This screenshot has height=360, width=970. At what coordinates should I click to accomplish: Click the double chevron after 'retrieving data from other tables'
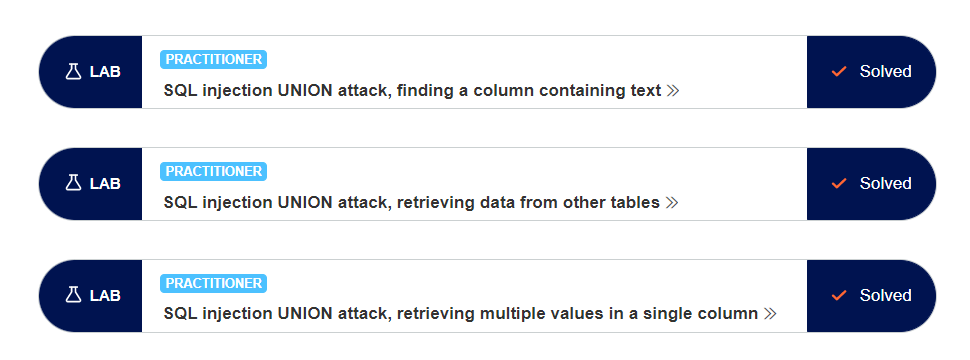click(x=672, y=203)
